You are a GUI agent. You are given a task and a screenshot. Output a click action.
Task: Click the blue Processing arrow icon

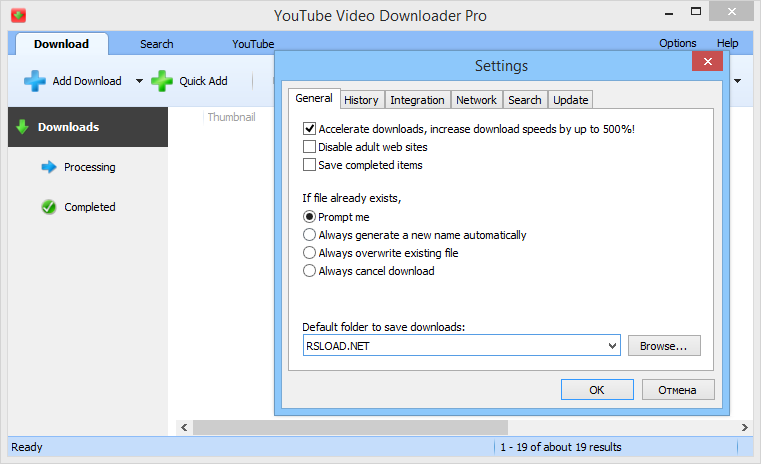pyautogui.click(x=49, y=167)
